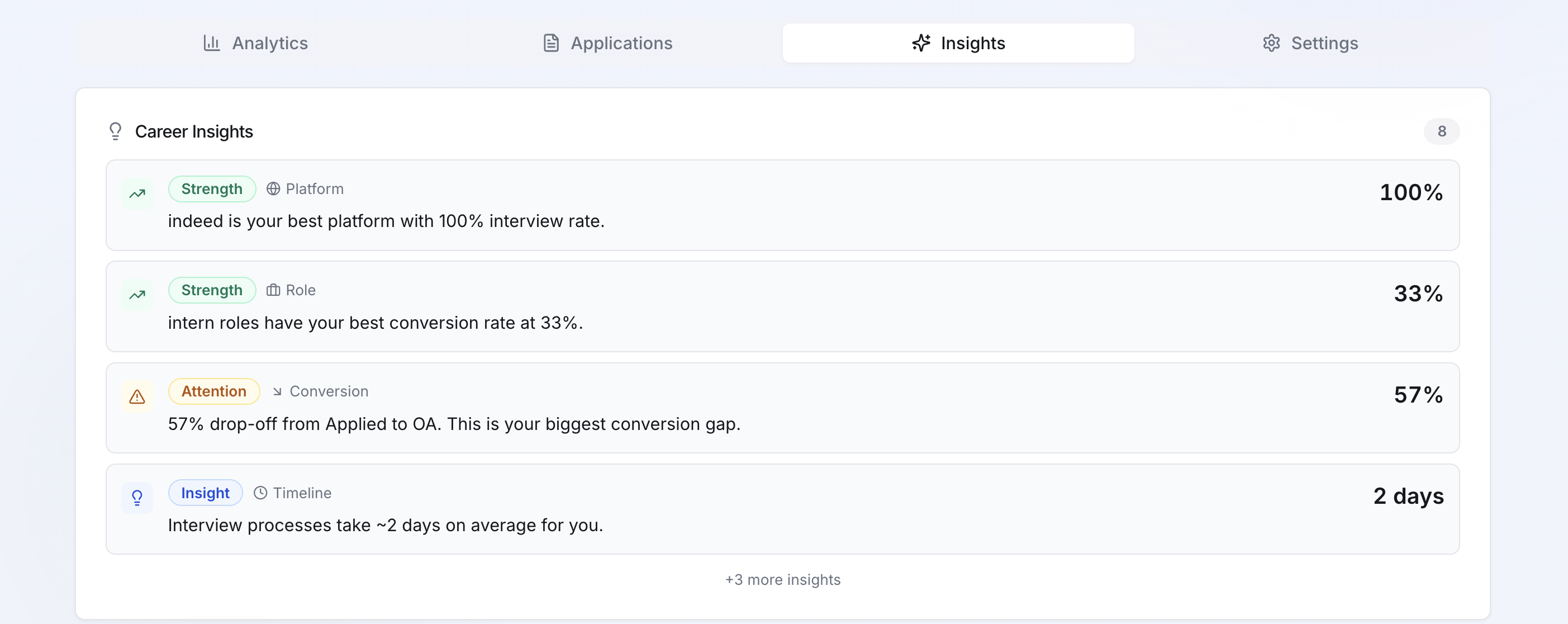Click the clock icon next to Timeline
Viewport: 1568px width, 624px height.
[260, 493]
